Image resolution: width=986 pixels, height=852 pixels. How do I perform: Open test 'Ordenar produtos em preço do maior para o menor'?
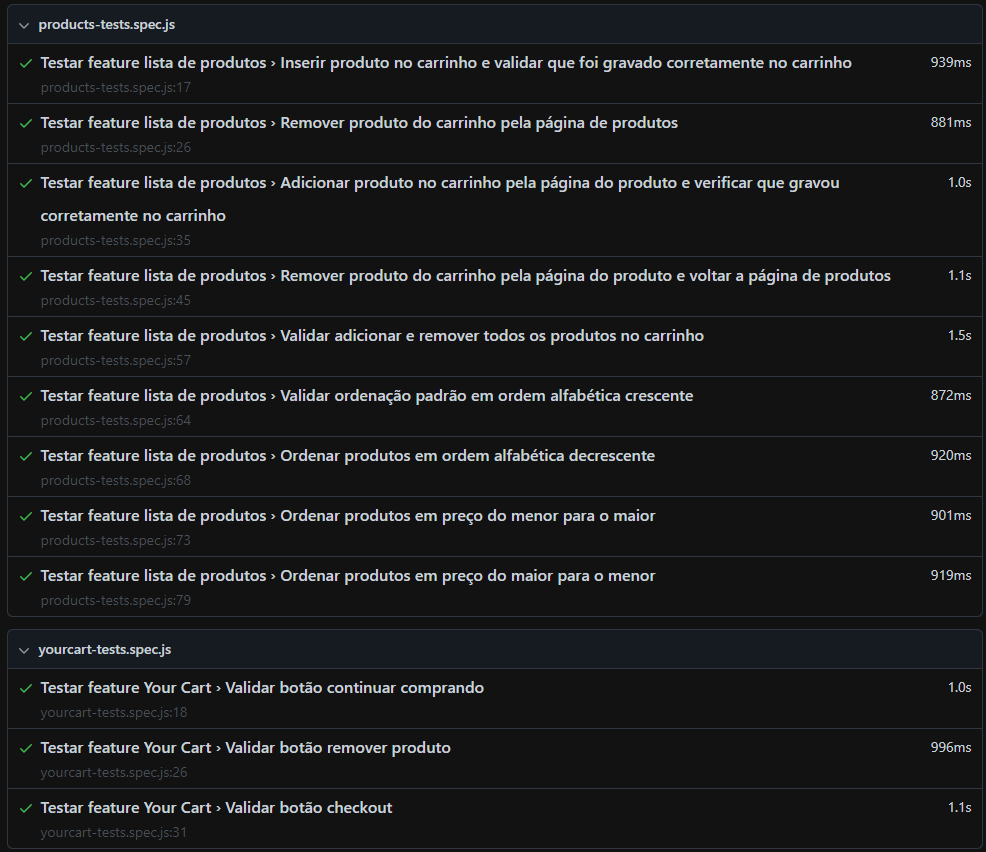coord(347,576)
